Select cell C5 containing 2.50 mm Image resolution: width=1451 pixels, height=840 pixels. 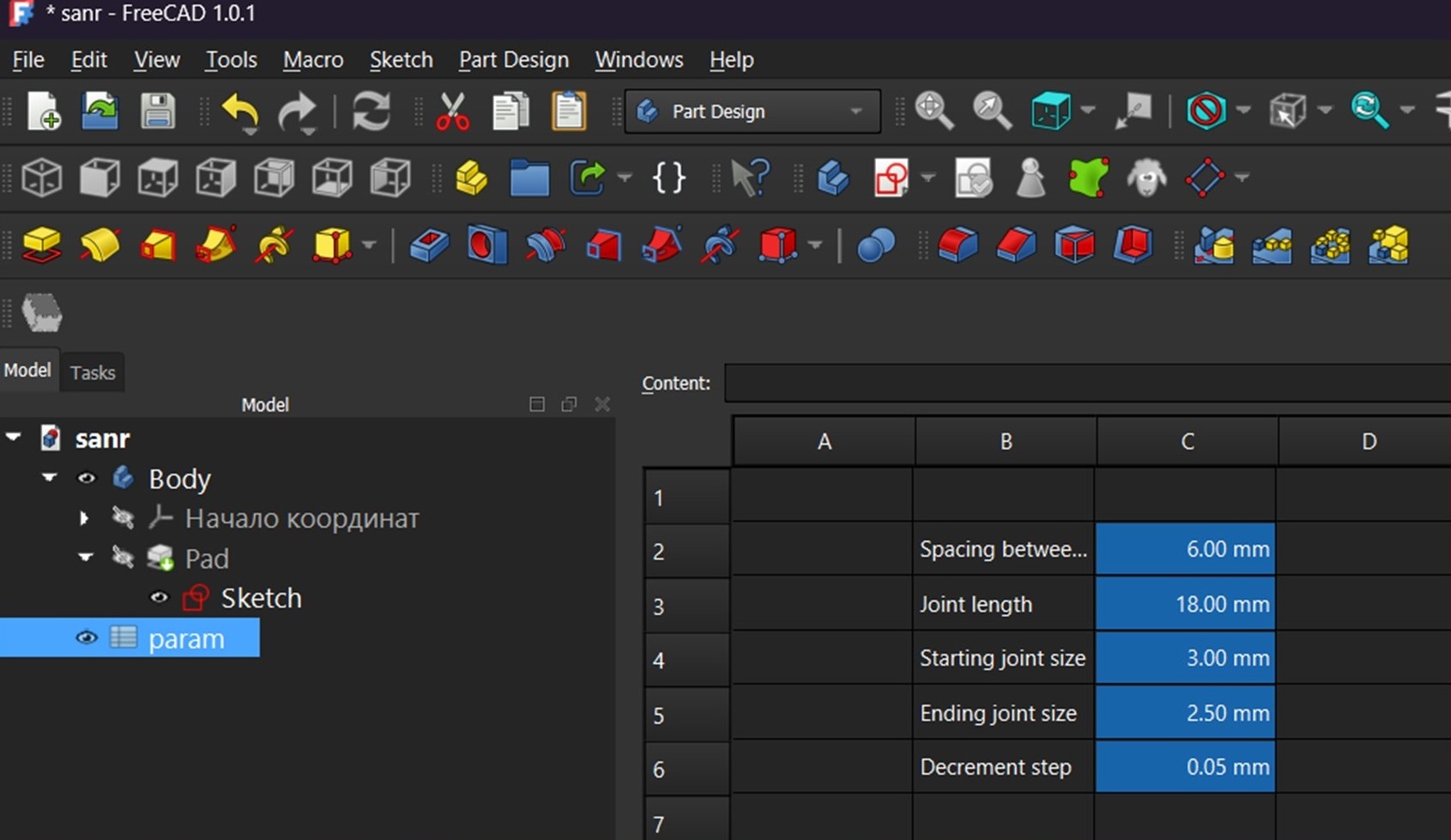click(x=1186, y=712)
